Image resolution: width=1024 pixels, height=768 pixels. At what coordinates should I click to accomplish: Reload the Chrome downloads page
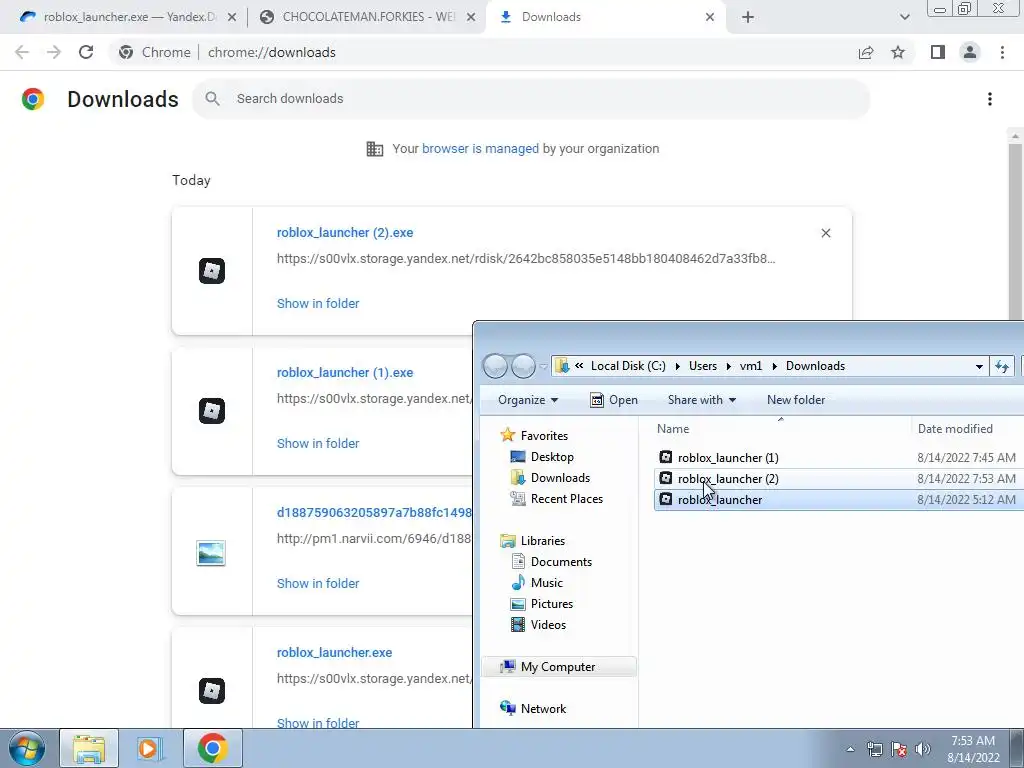(x=86, y=52)
